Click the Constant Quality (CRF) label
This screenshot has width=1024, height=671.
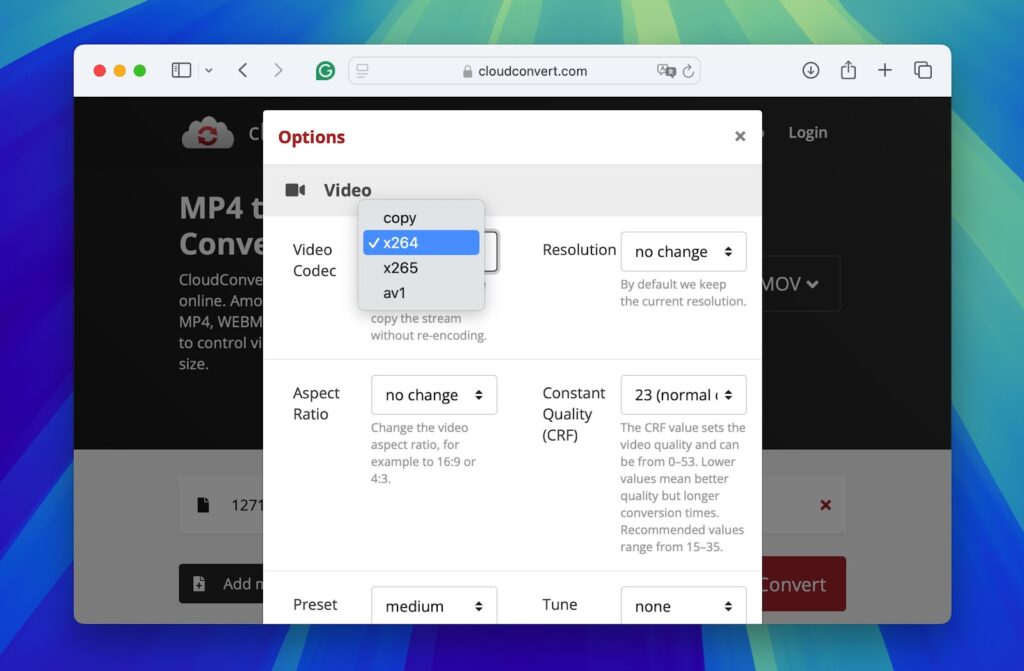(573, 414)
